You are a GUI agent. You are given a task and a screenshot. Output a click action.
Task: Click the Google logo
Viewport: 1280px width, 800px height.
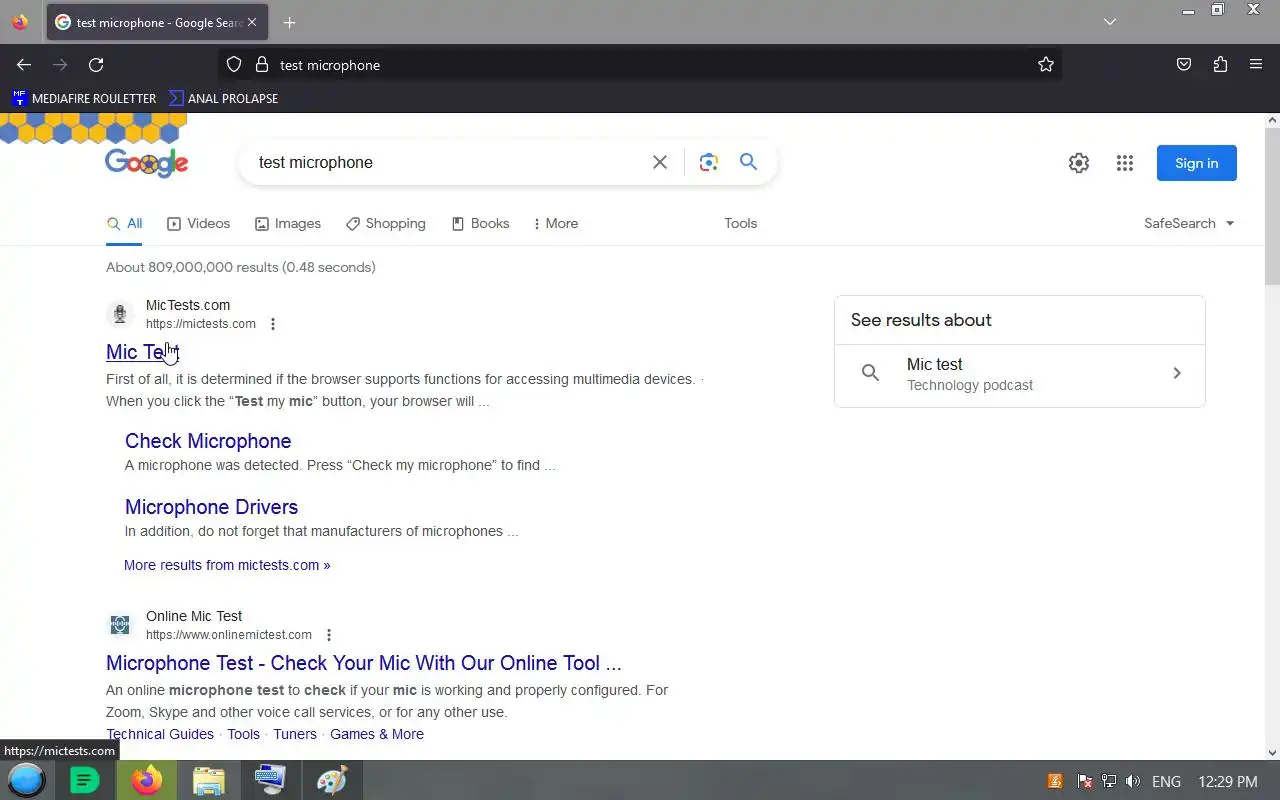(146, 163)
